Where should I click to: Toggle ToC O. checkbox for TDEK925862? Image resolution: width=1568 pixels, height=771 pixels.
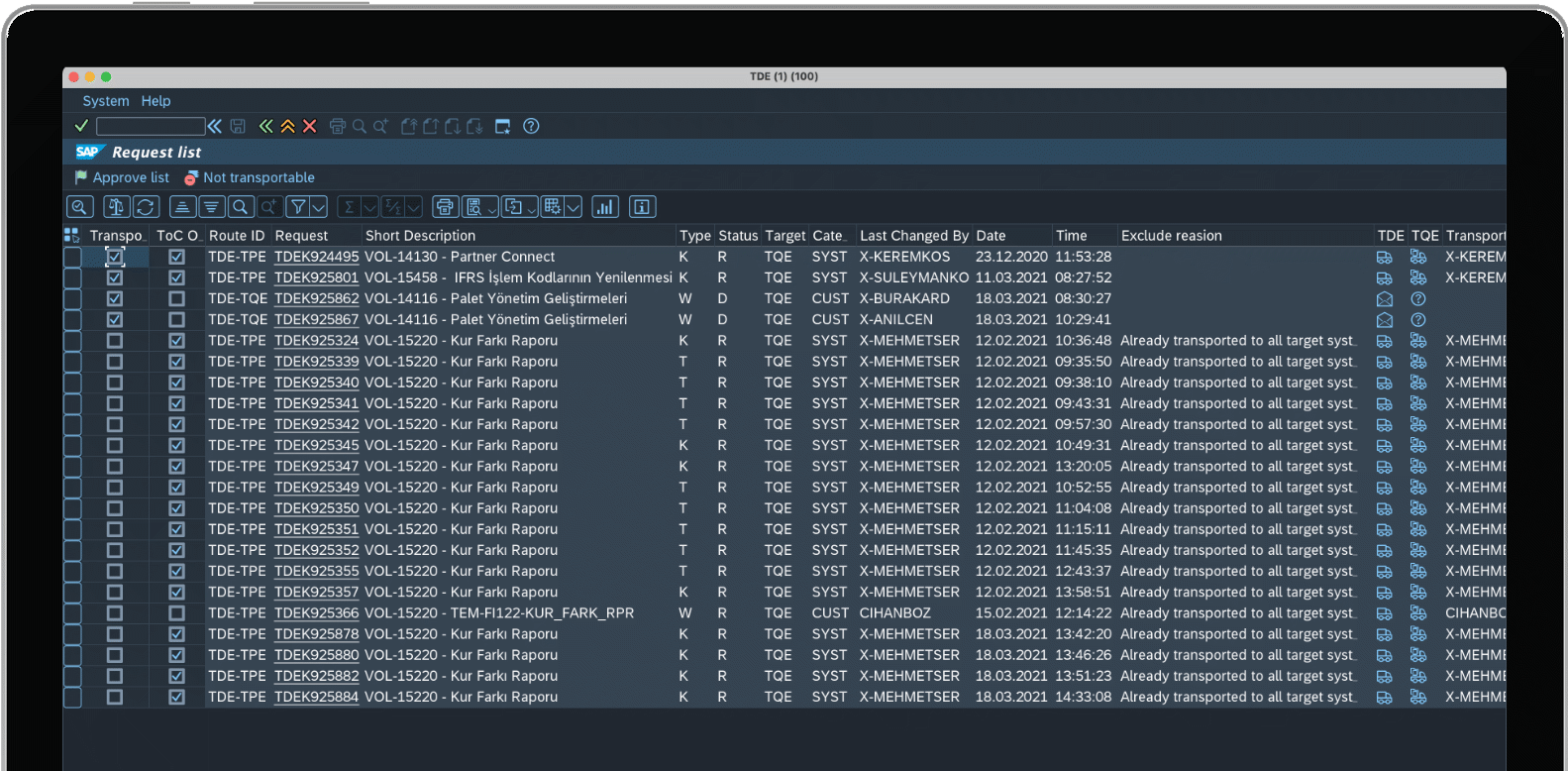pos(176,298)
